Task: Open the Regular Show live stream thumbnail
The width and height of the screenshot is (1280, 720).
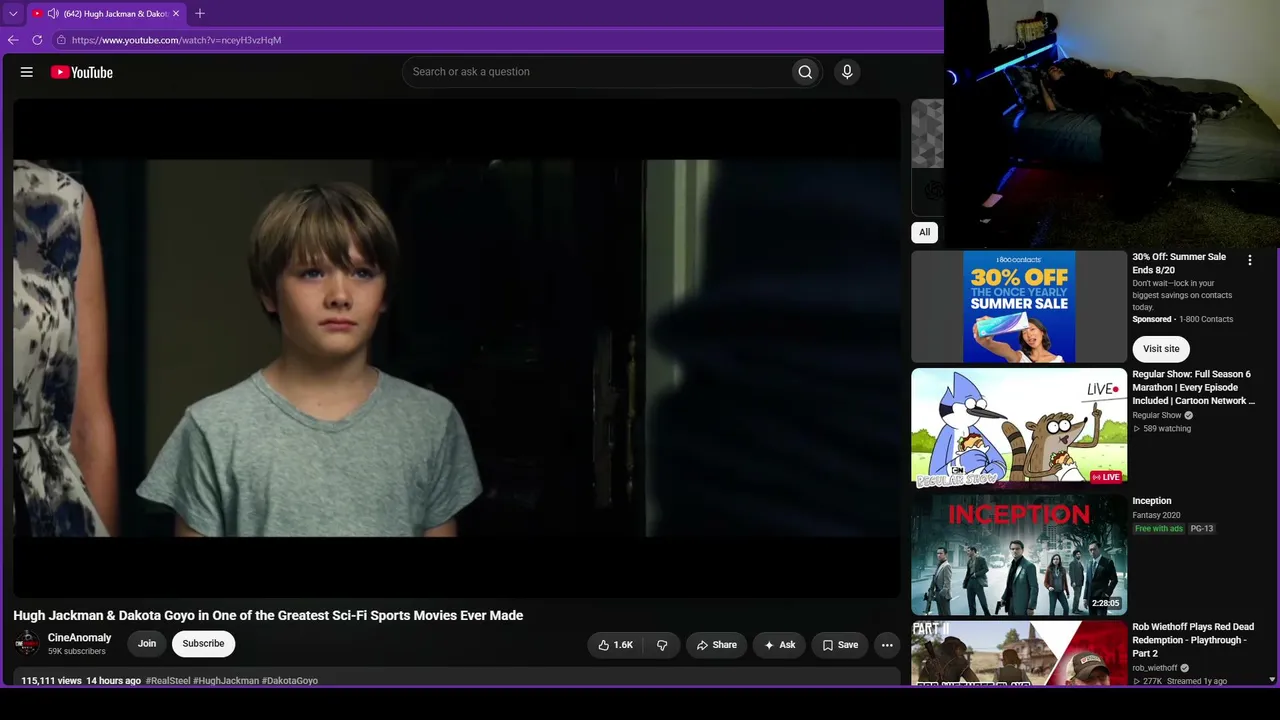Action: pyautogui.click(x=1019, y=427)
